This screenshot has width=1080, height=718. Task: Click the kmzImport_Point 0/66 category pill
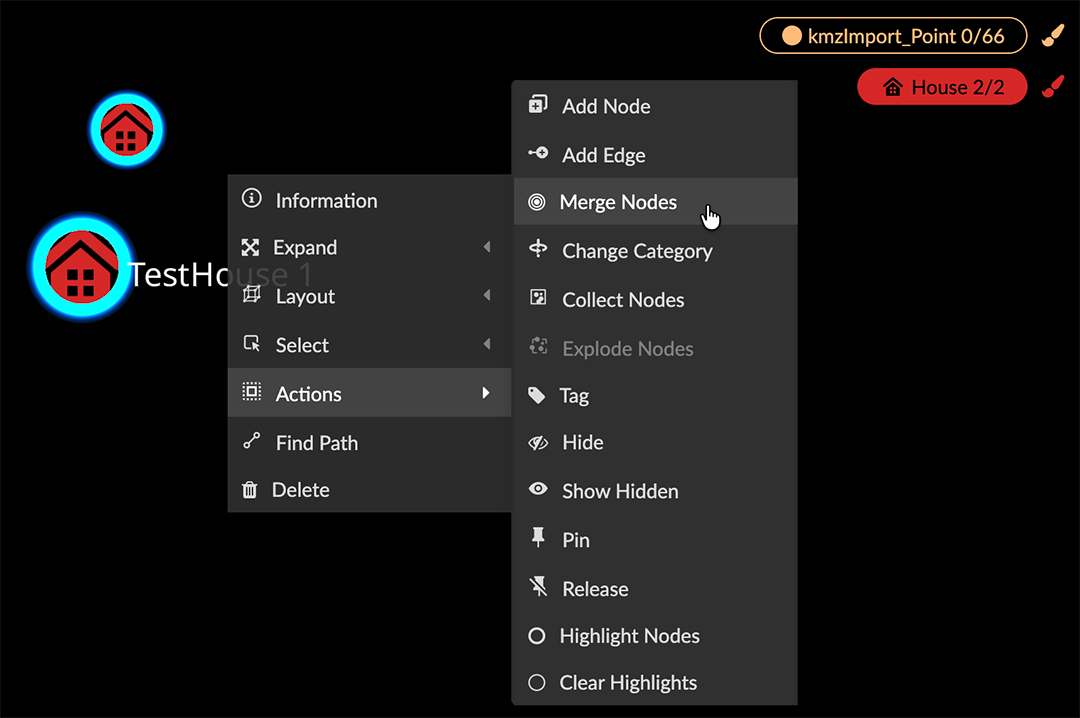click(x=893, y=37)
